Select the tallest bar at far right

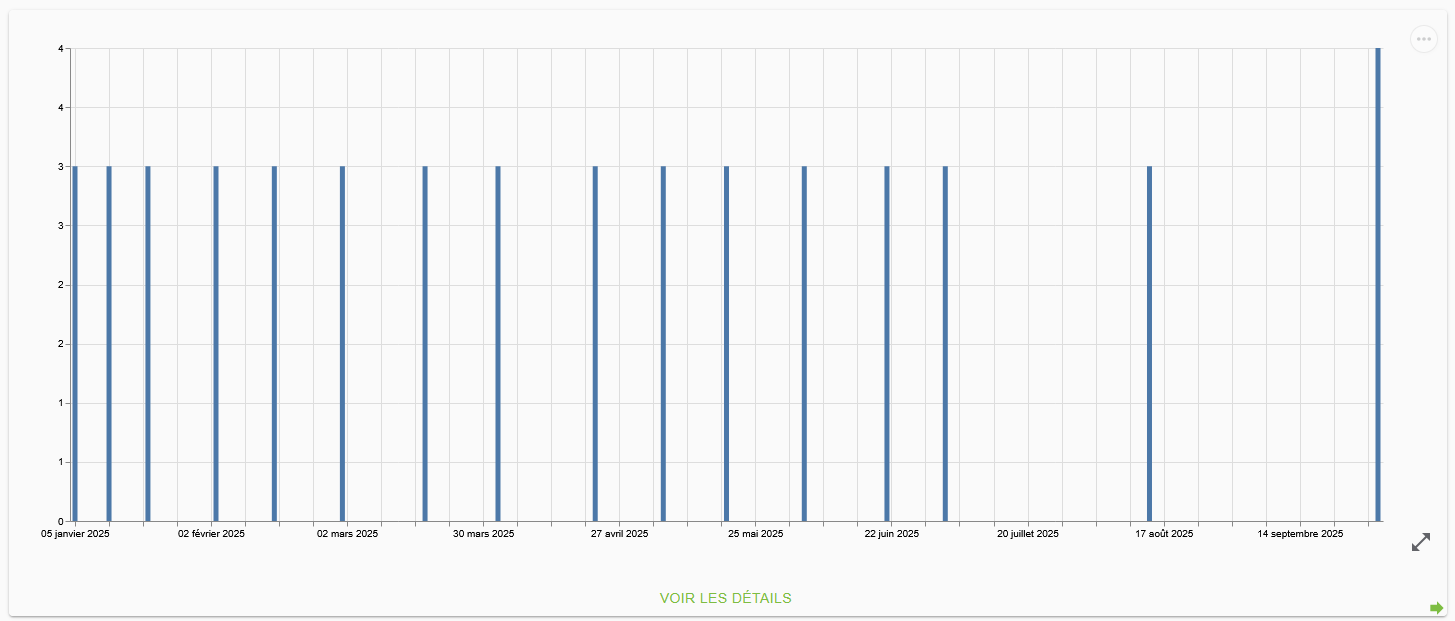[1377, 285]
